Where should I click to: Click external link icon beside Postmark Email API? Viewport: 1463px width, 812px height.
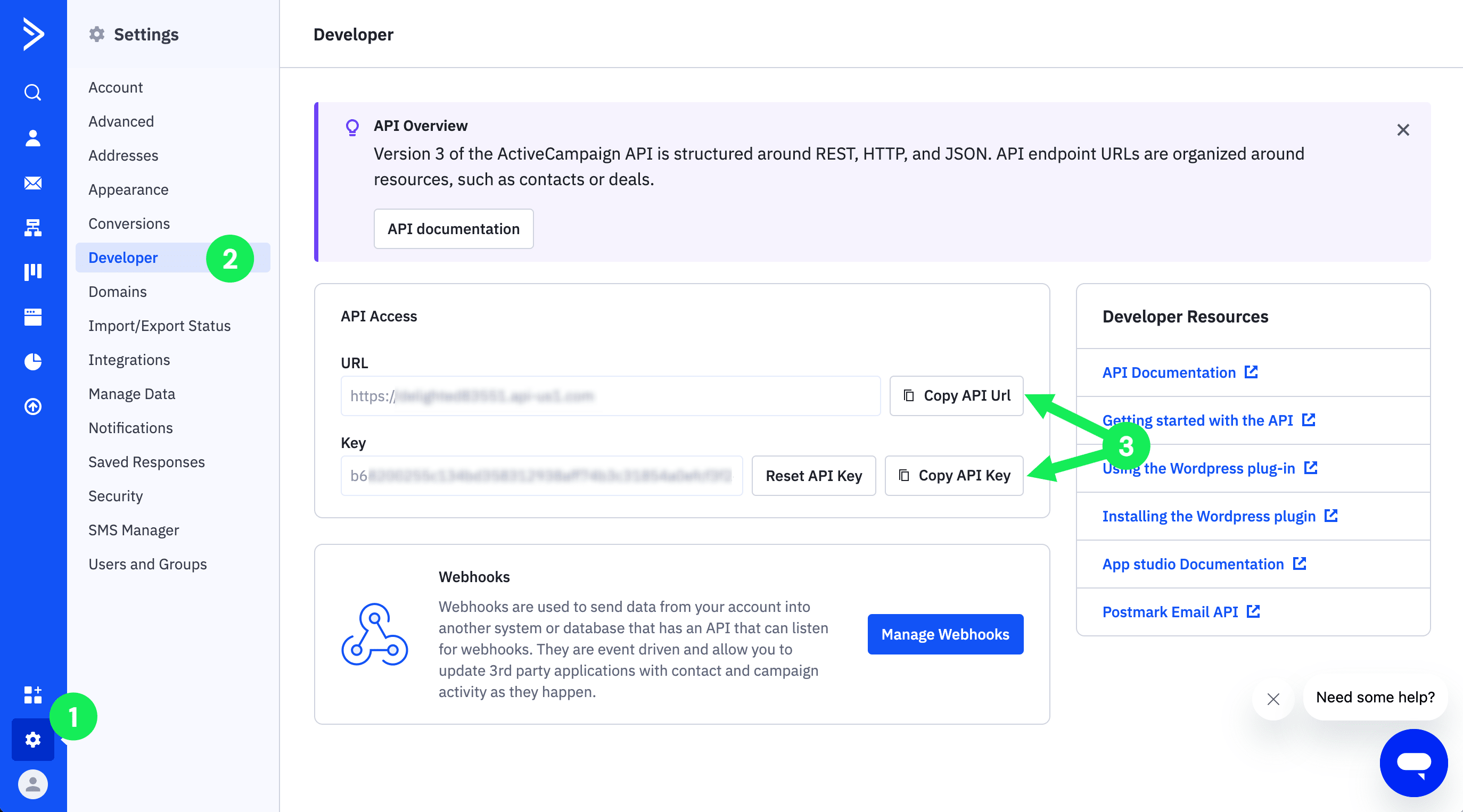click(x=1253, y=611)
